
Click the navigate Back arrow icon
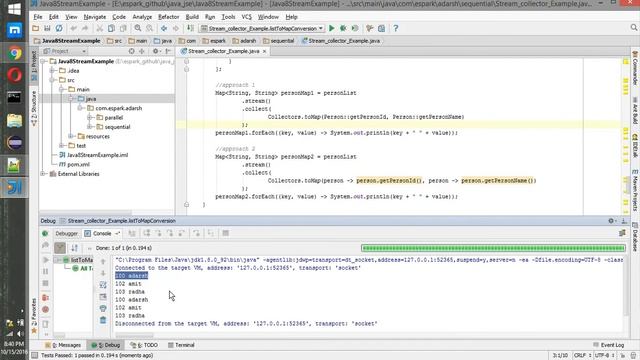point(164,28)
